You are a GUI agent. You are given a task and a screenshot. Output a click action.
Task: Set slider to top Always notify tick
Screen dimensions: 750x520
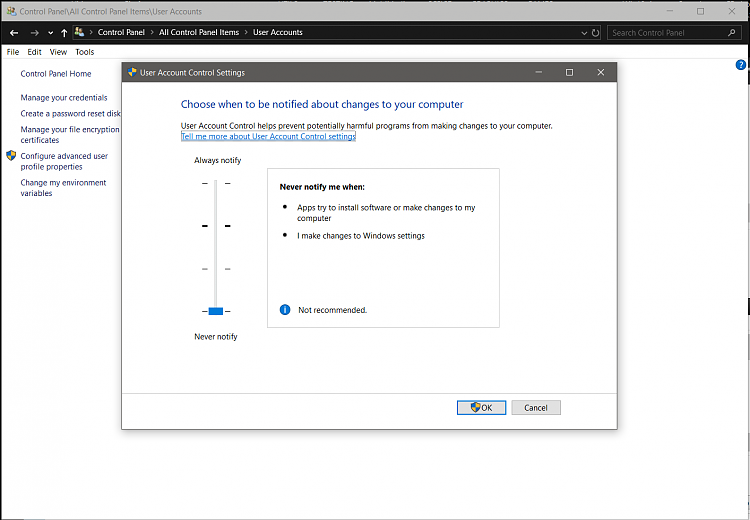point(216,183)
